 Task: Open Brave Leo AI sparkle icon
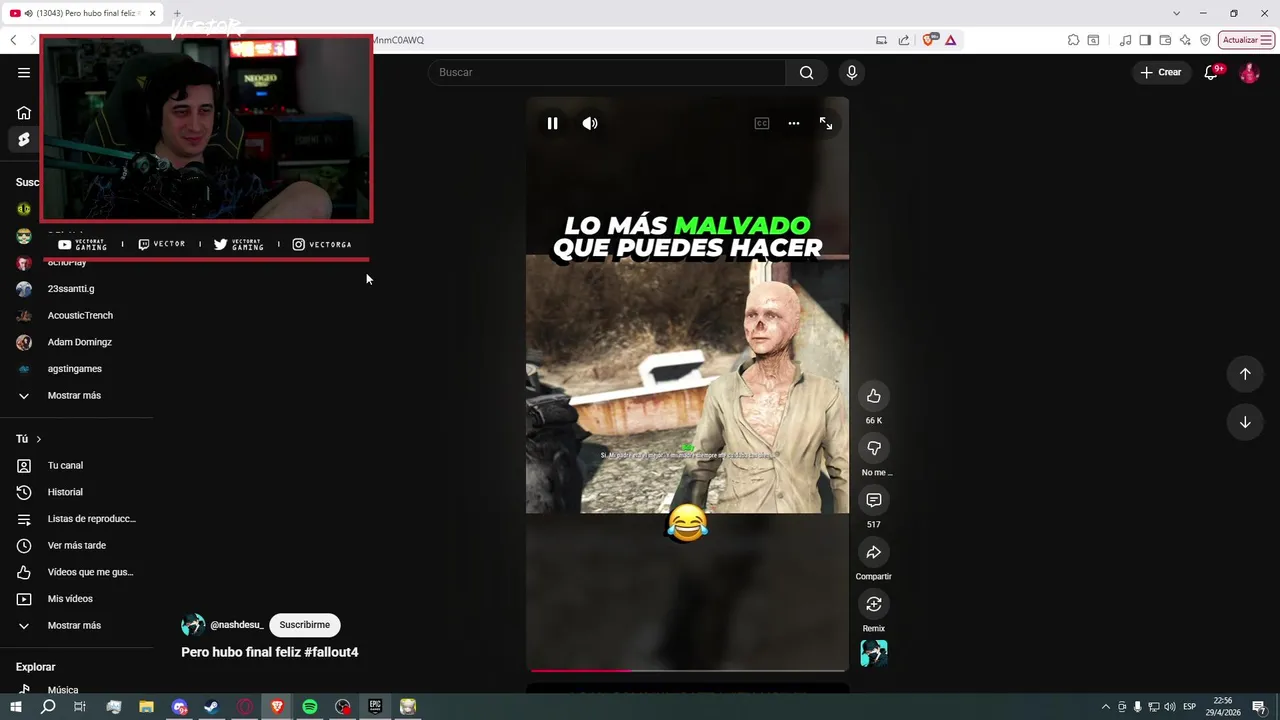click(1185, 40)
